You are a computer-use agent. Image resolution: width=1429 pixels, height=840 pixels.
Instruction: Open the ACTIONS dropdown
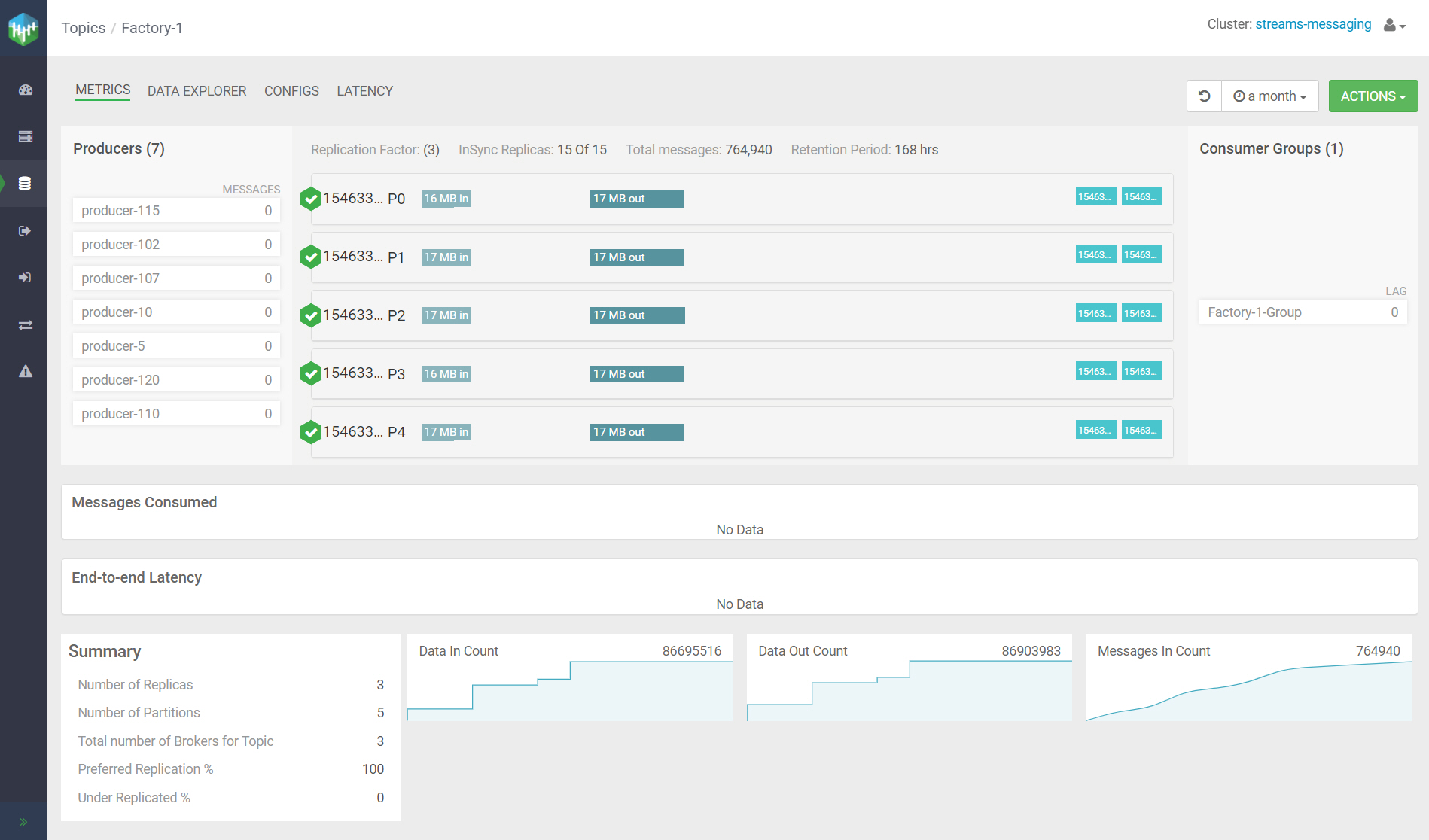point(1373,96)
